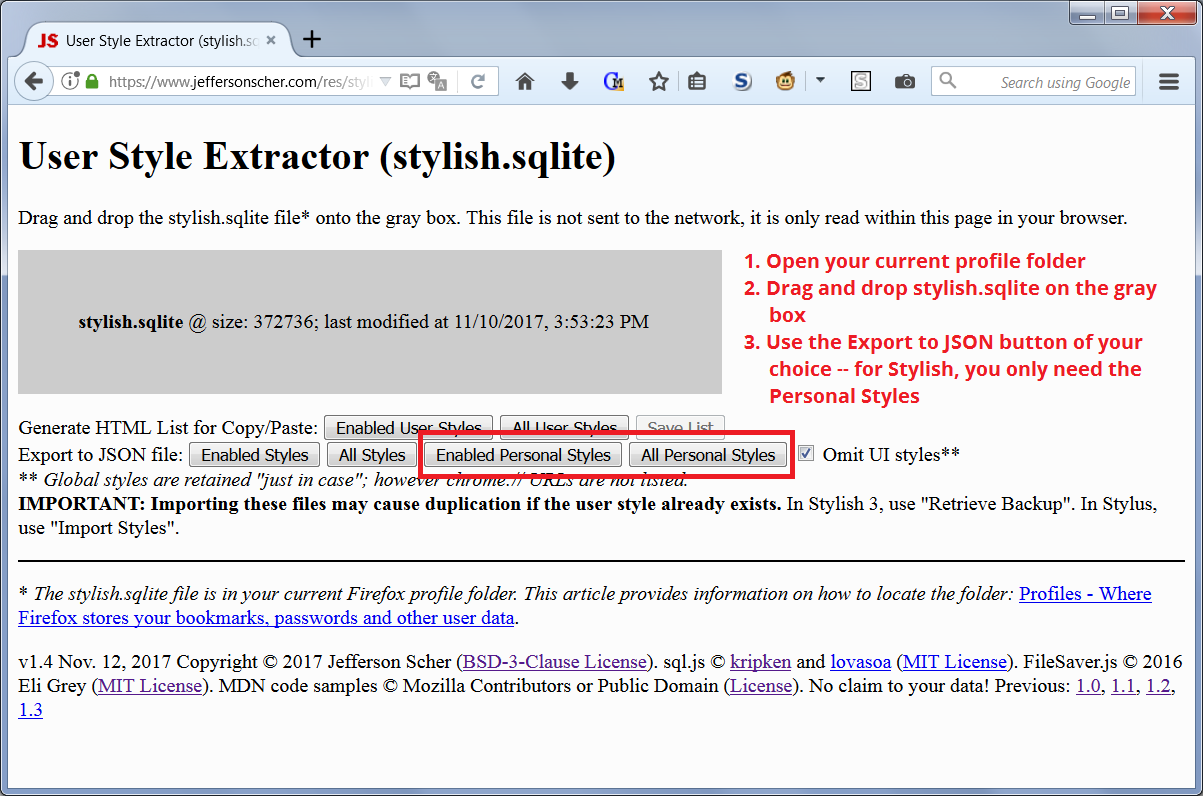Click the search magnifier icon

point(948,81)
